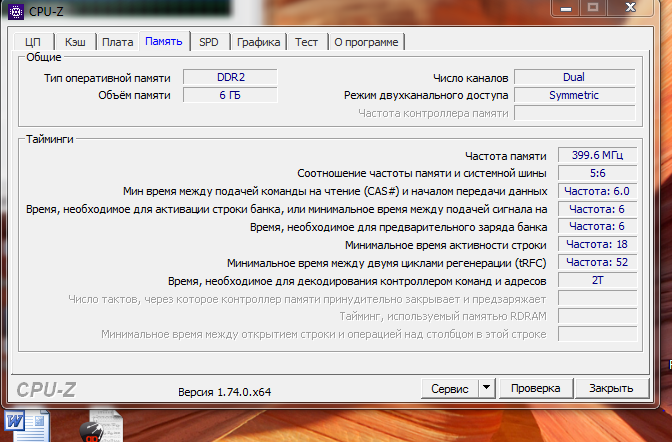This screenshot has height=442, width=672.
Task: Close the CPU-Z window with X
Action: tap(630, 8)
